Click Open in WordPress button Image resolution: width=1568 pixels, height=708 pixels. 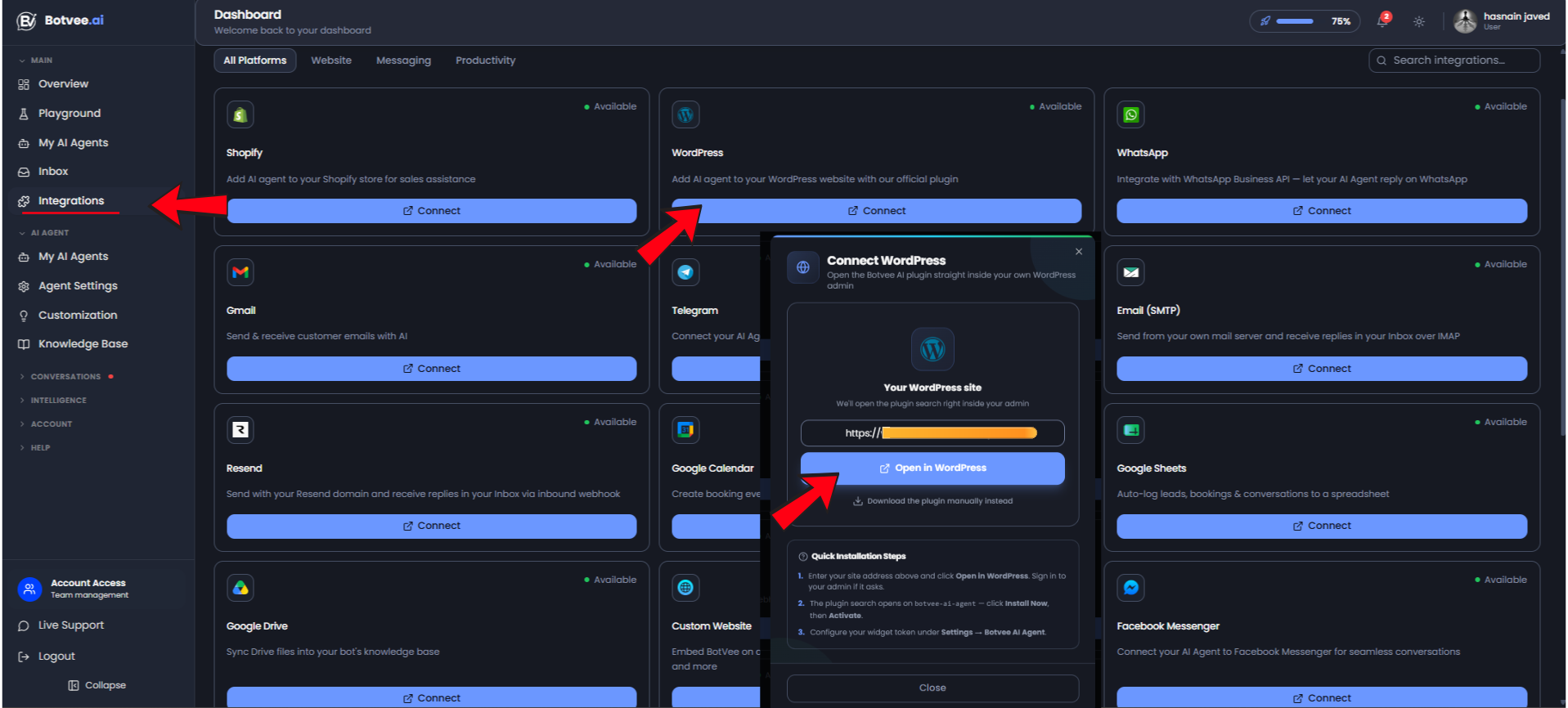932,468
